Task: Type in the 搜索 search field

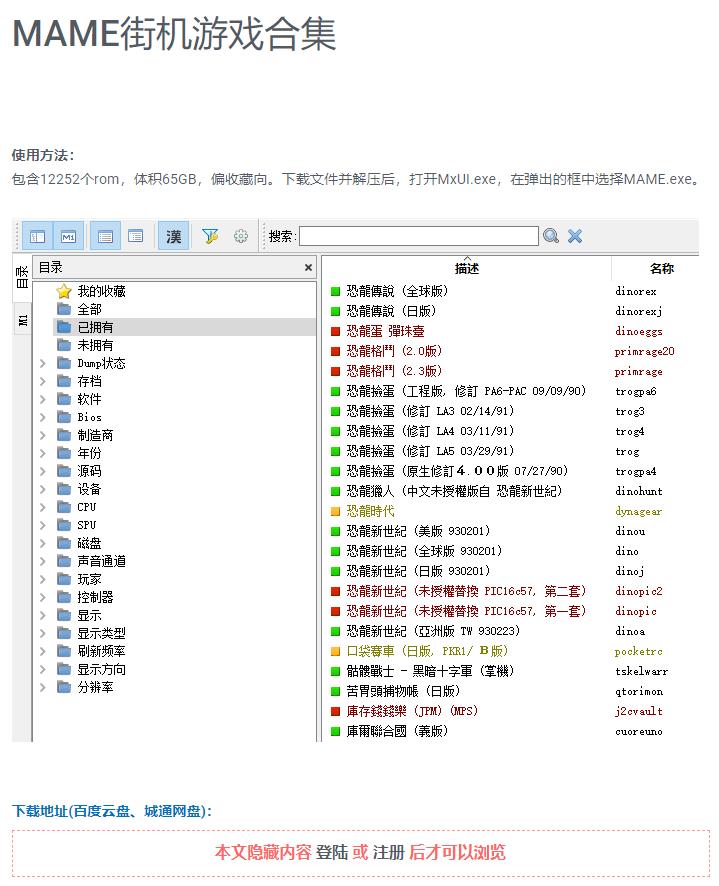Action: (418, 237)
